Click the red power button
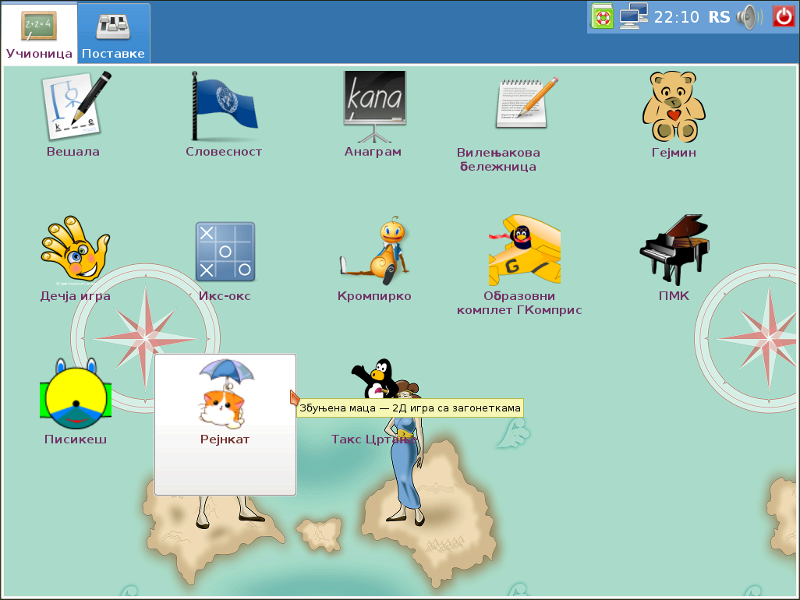This screenshot has width=800, height=600. pyautogui.click(x=783, y=16)
